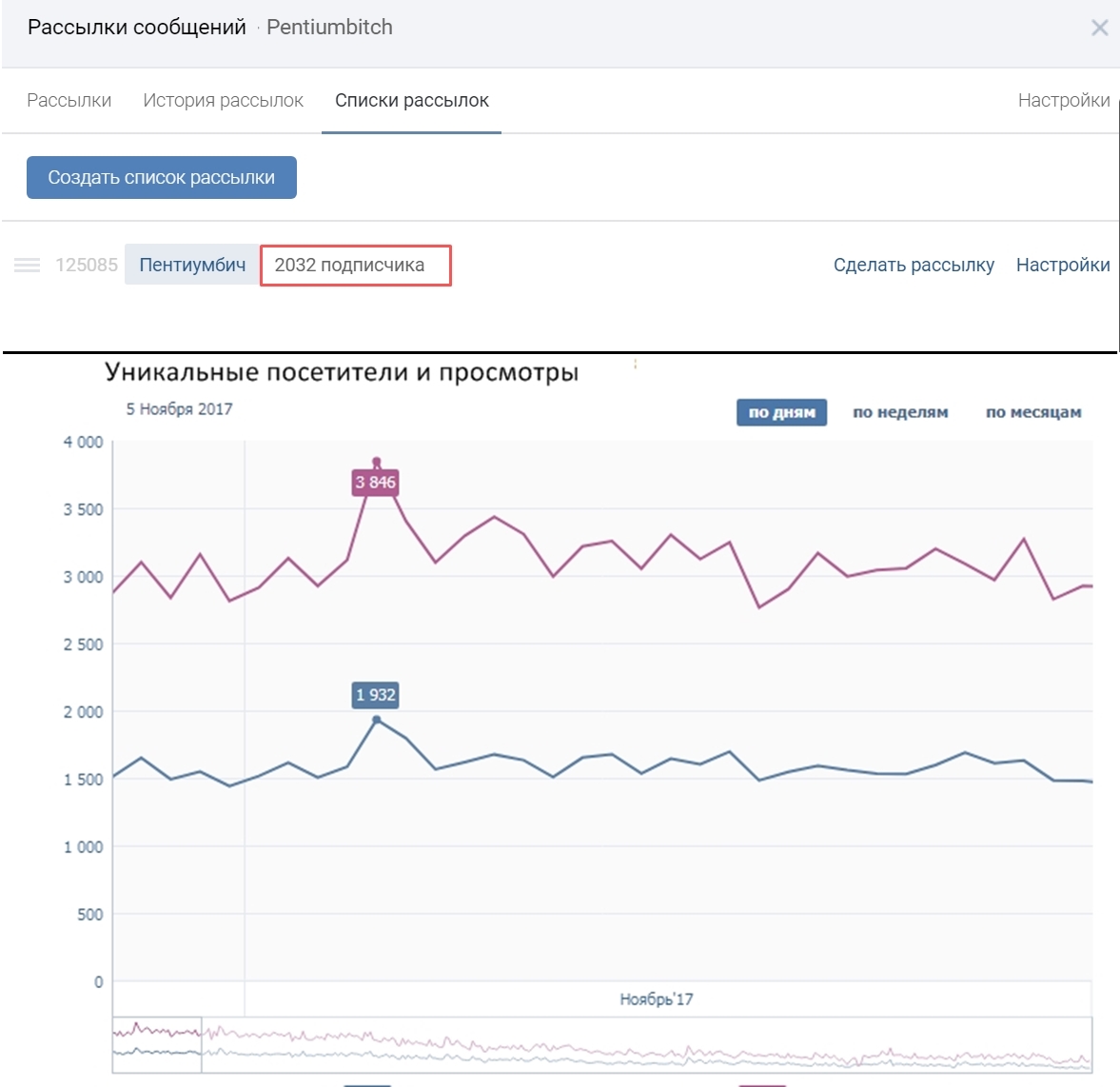Click the 2032 подписчика subscriber count
This screenshot has height=1087, width=1120.
coord(349,266)
